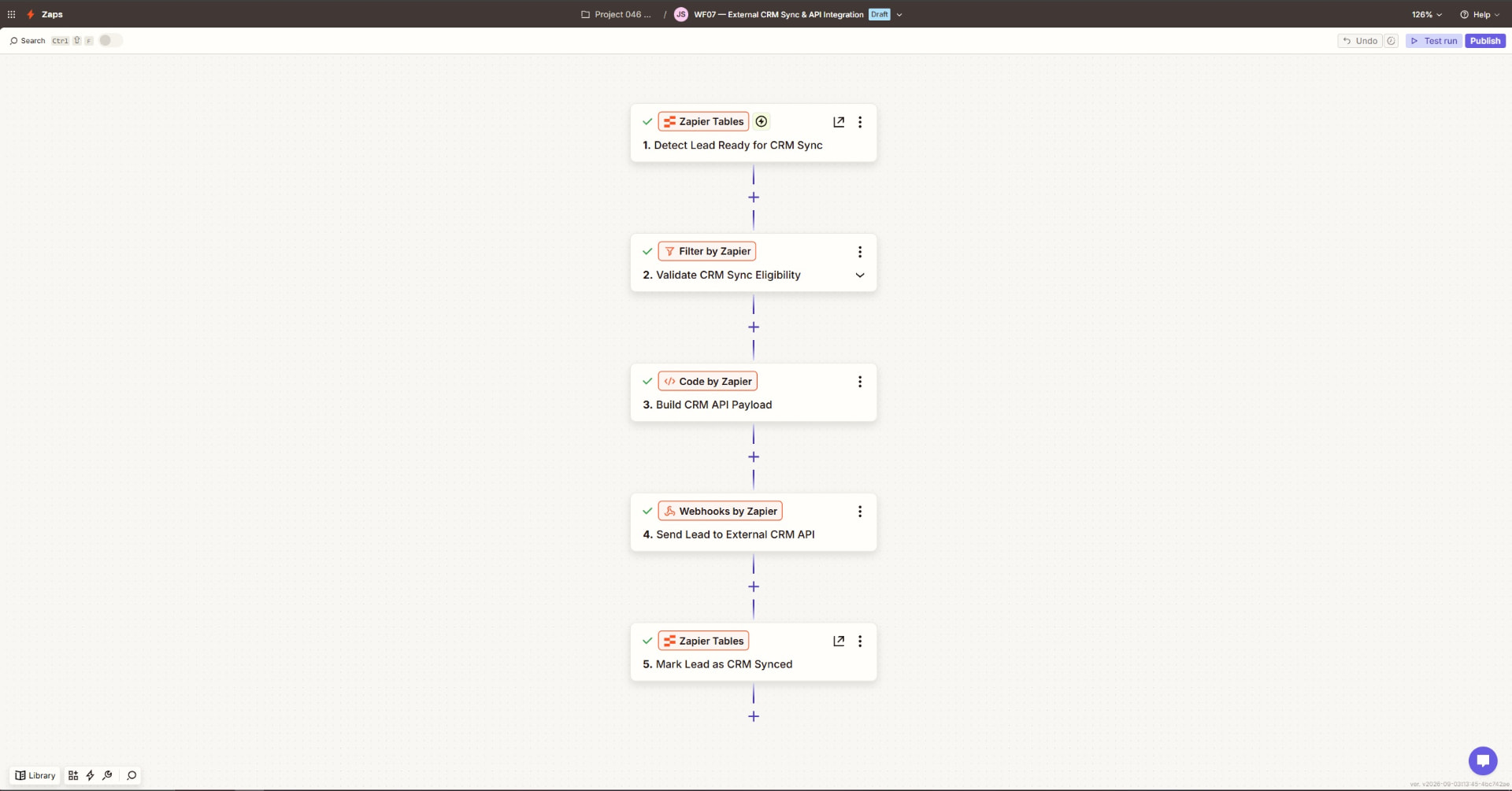Image resolution: width=1512 pixels, height=791 pixels.
Task: Click the JS user avatar
Action: click(681, 14)
